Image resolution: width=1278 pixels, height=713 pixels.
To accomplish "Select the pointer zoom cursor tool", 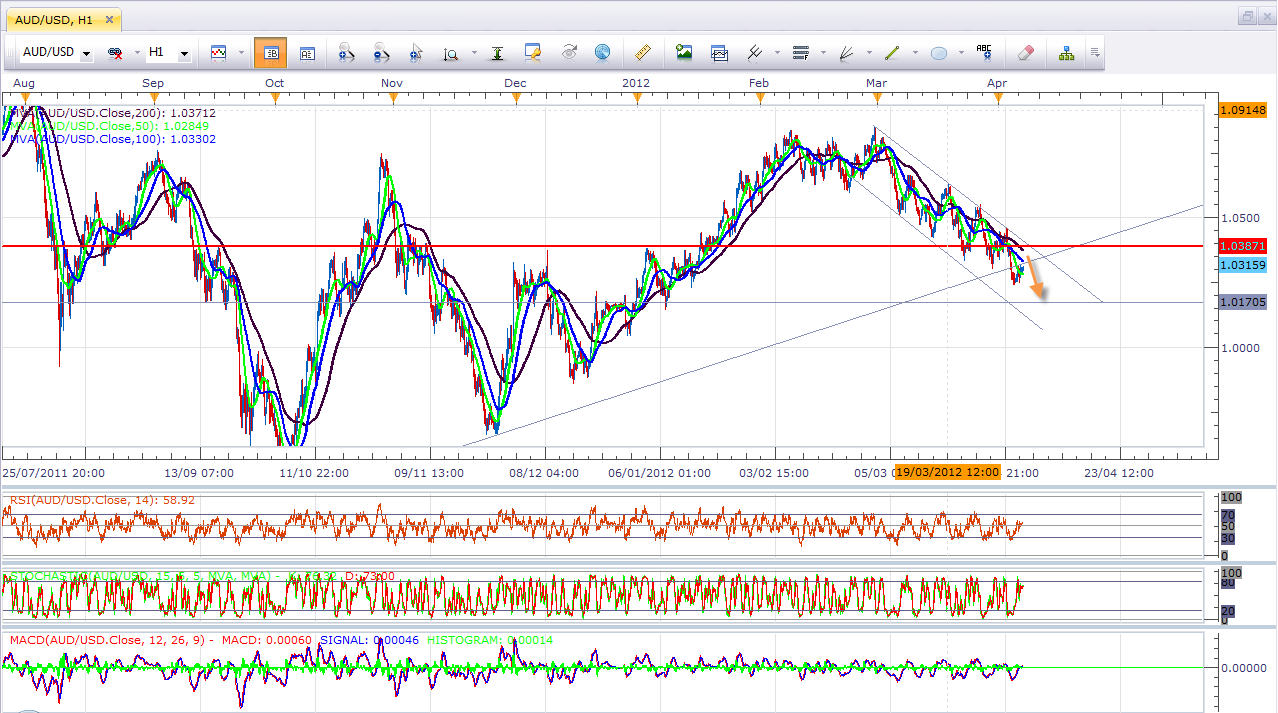I will pyautogui.click(x=416, y=52).
